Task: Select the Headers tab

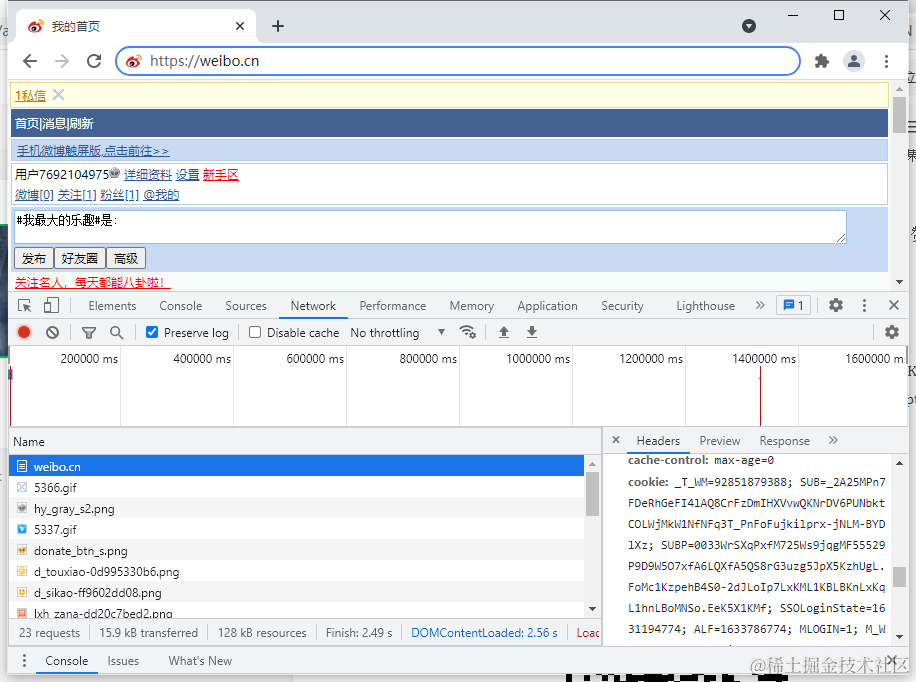Action: [658, 441]
